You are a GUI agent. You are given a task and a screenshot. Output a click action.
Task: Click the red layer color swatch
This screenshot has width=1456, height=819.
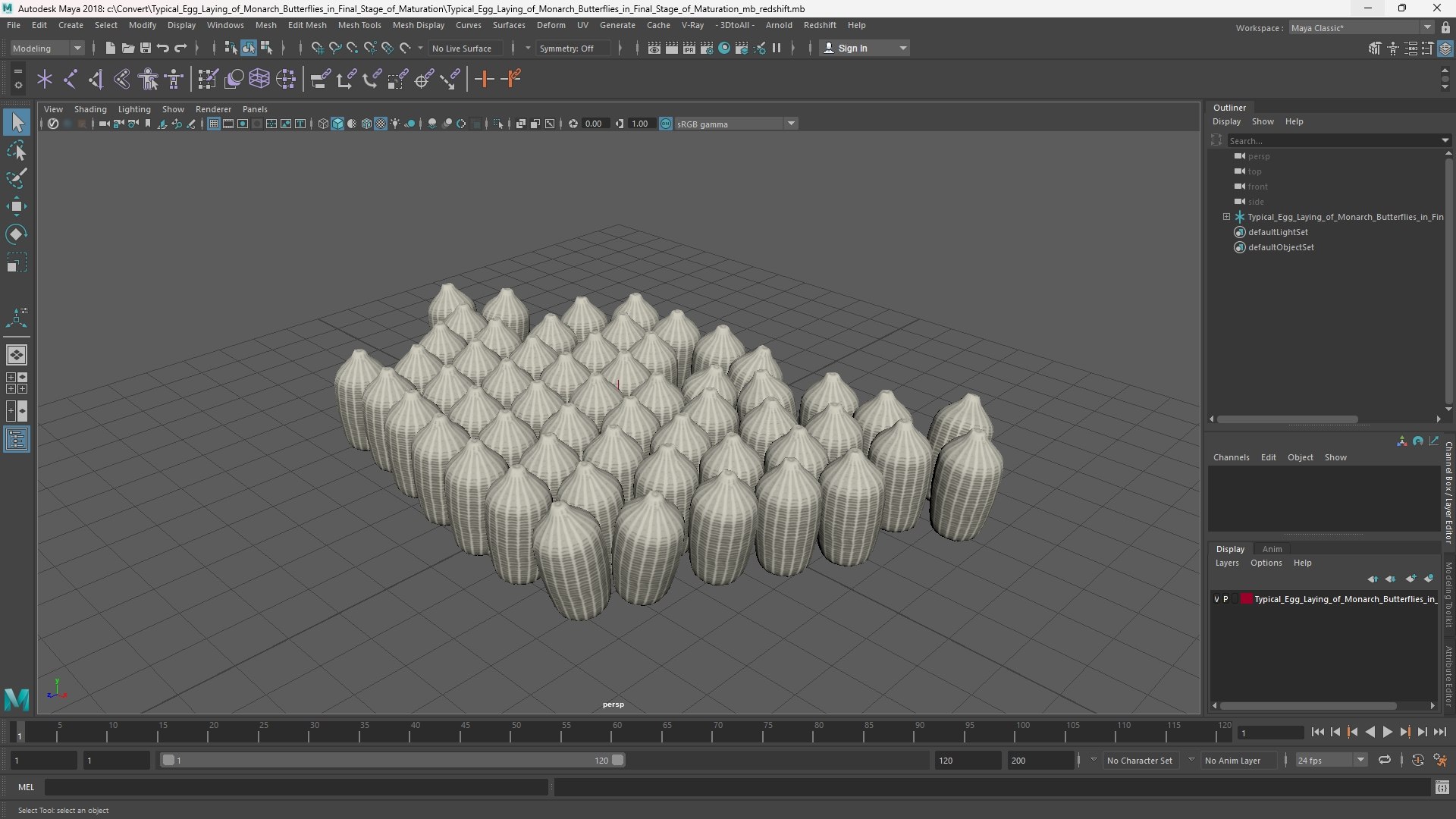[x=1246, y=599]
